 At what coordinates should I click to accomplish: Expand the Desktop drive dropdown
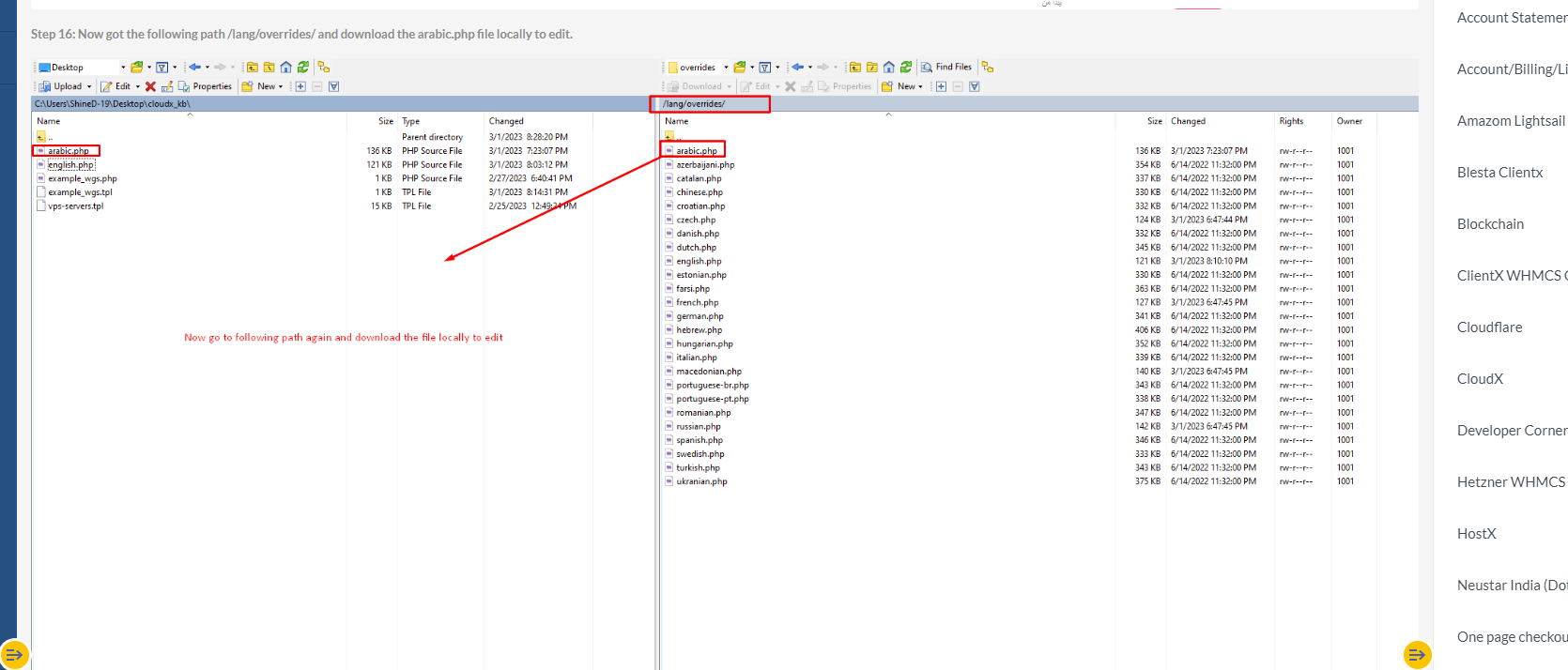122,68
